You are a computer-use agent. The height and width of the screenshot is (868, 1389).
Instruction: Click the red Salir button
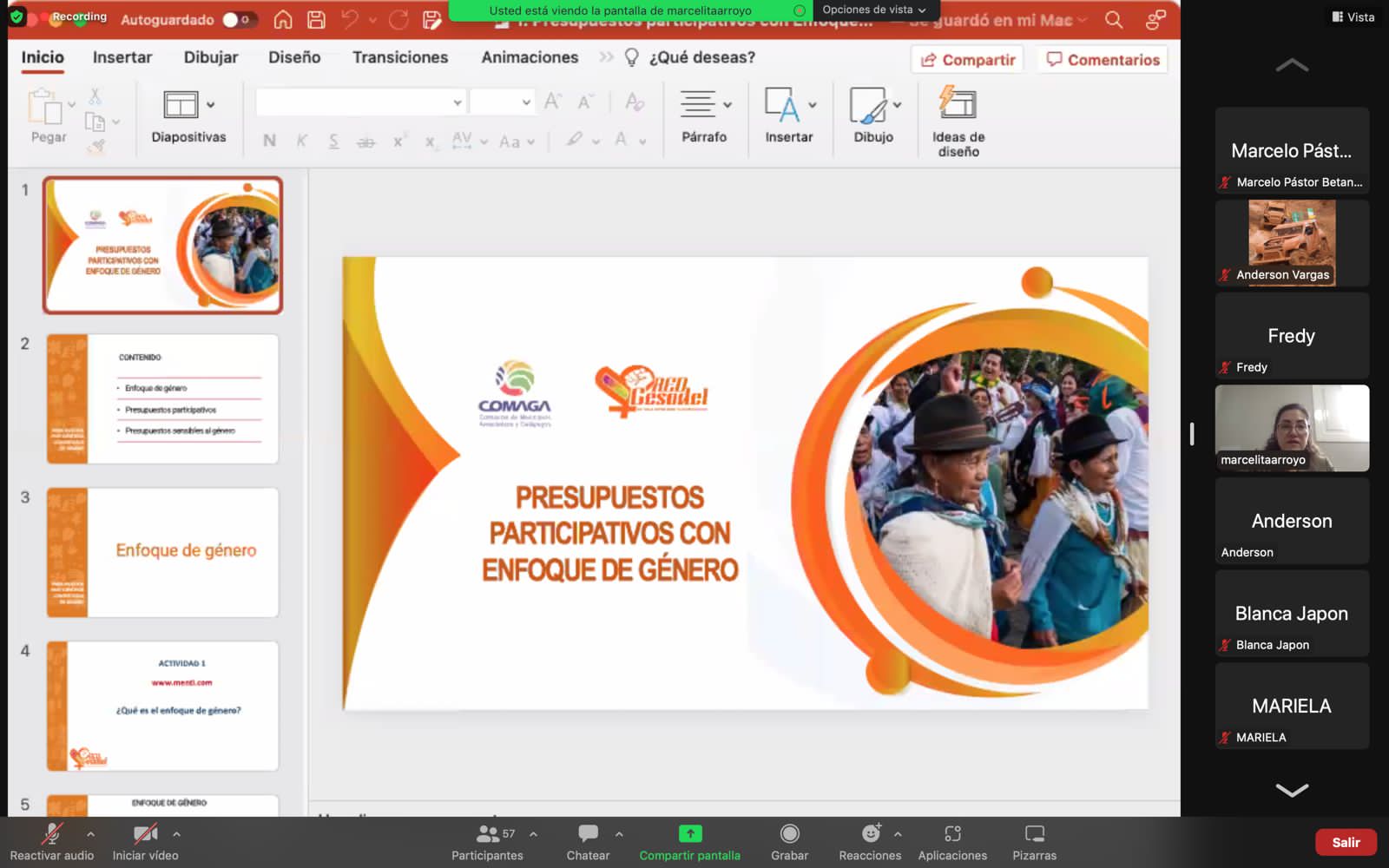(1345, 842)
